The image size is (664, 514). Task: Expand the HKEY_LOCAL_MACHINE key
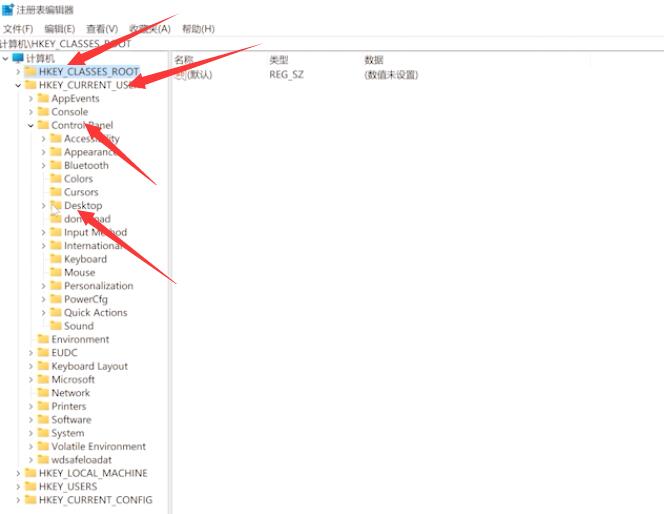[18, 473]
